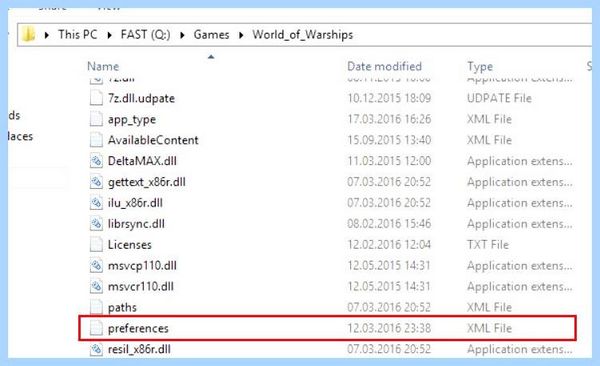Viewport: 600px width, 366px height.
Task: Click the msvcp110.dll file icon
Action: (x=96, y=265)
